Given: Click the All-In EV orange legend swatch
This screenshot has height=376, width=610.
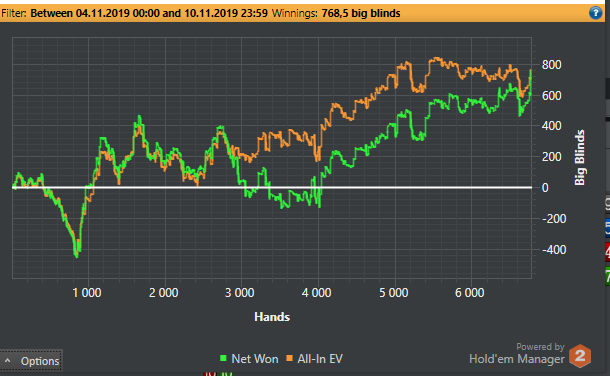Looking at the screenshot, I should tap(289, 359).
